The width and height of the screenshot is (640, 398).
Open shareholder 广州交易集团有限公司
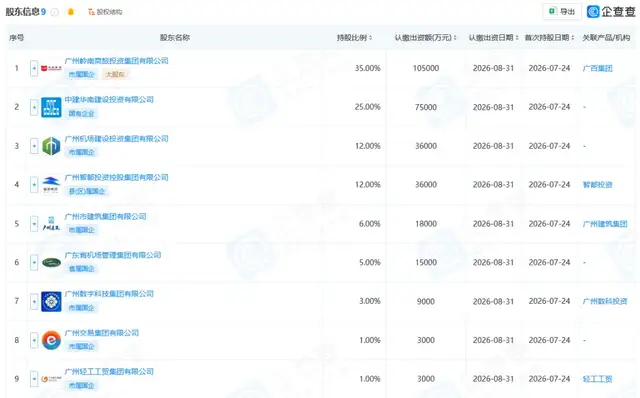[102, 333]
